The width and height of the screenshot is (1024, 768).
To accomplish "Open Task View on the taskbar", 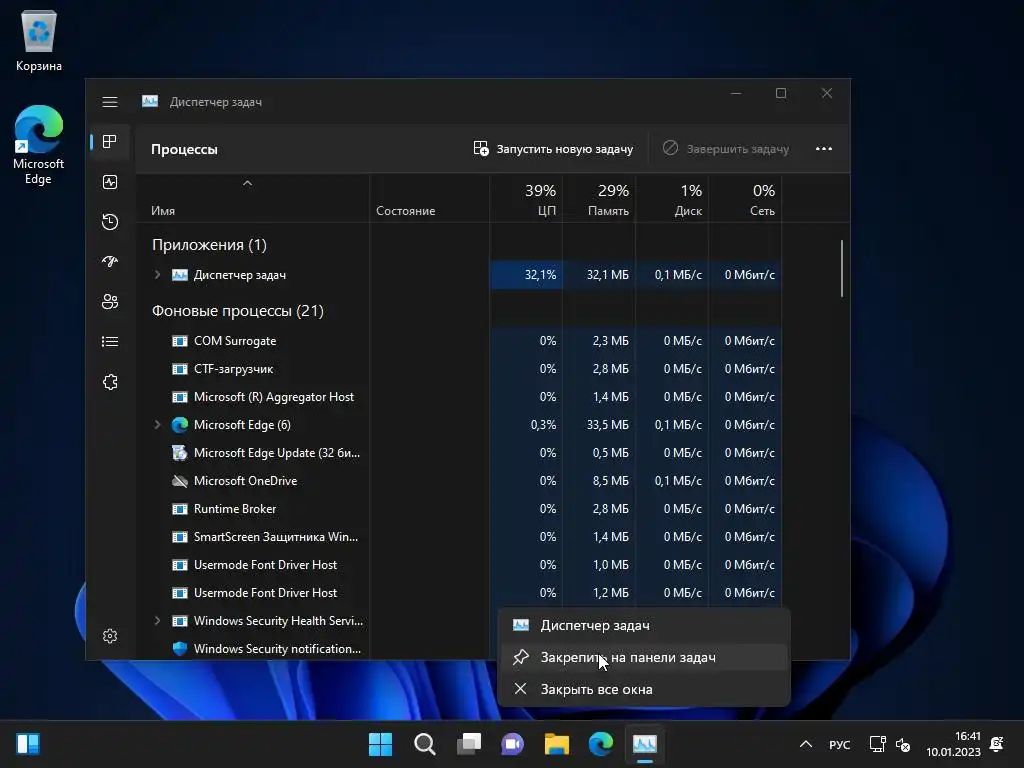I will (468, 744).
